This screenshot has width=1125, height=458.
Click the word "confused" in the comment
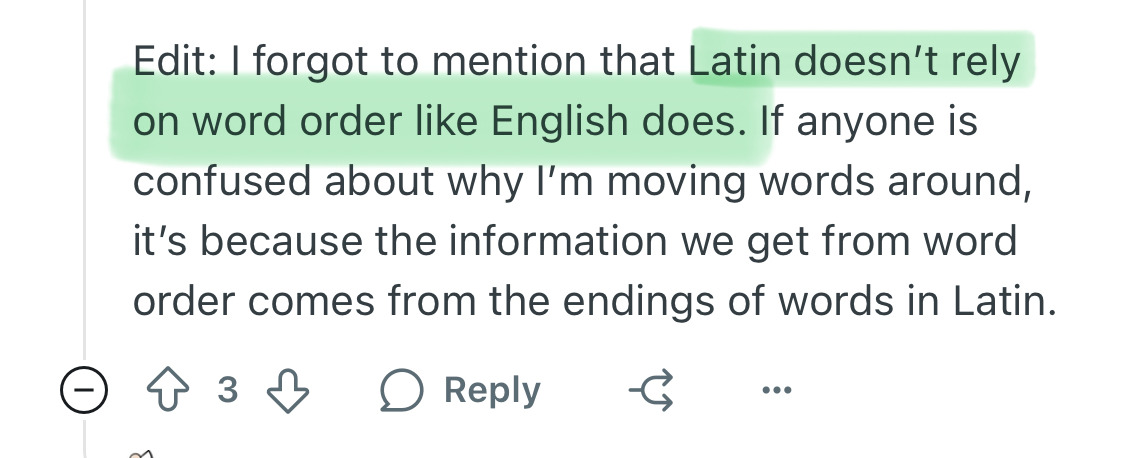222,181
